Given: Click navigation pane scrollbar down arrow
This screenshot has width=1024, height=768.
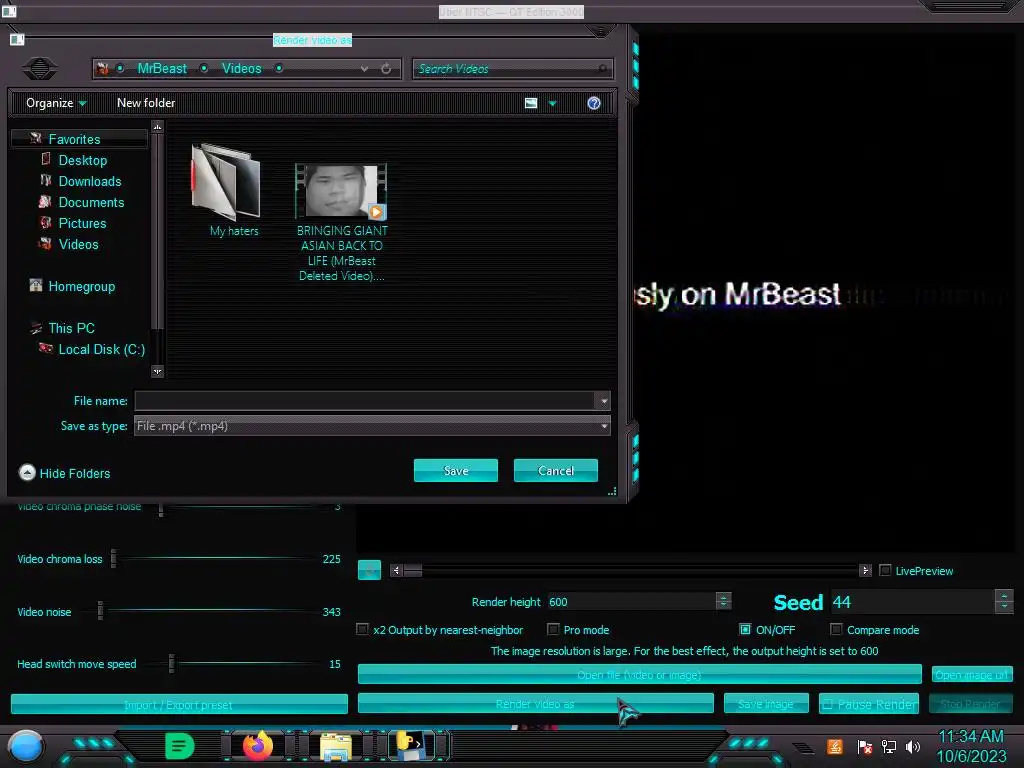Looking at the screenshot, I should 157,372.
